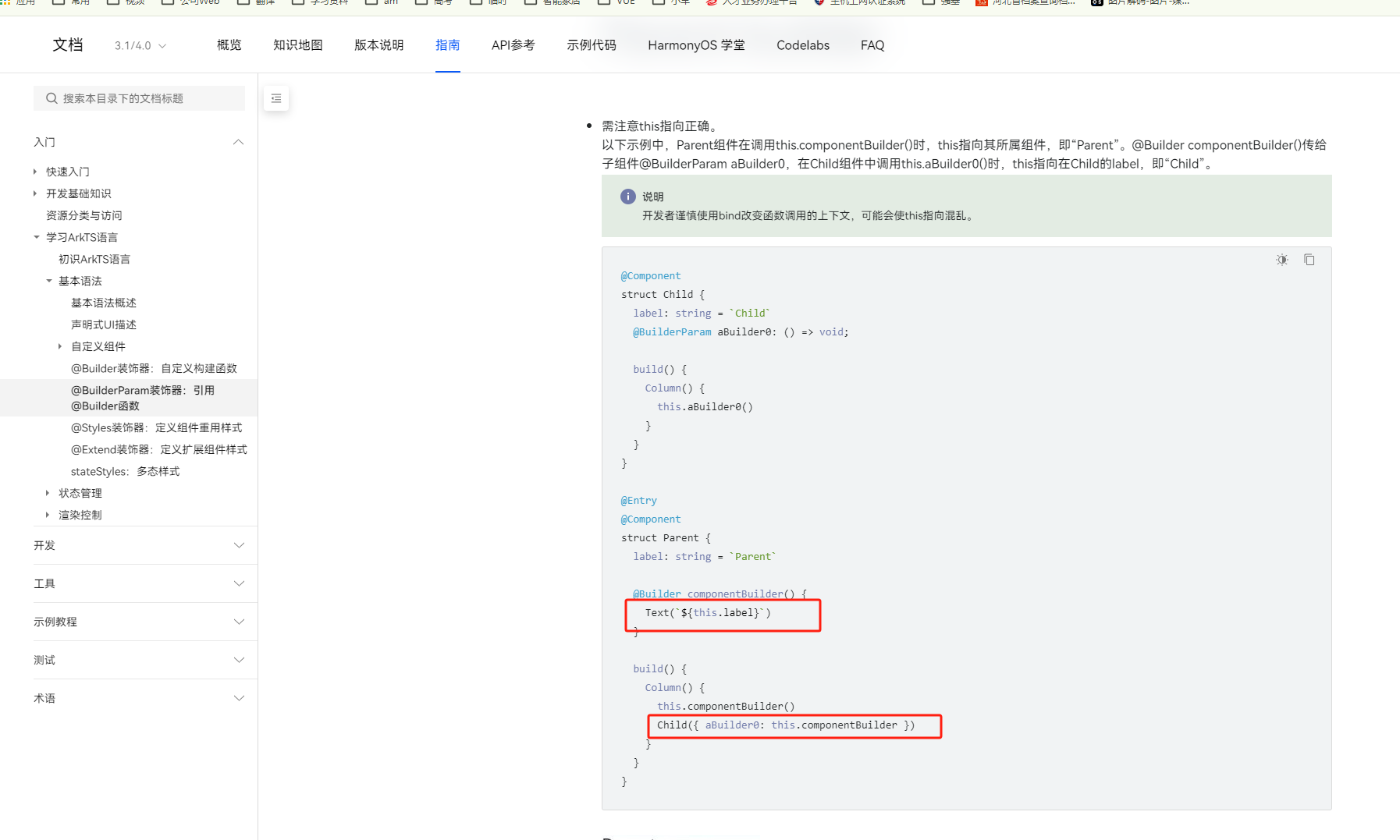This screenshot has width=1400, height=840.
Task: Collapse the 基本语法 tree node
Action: tap(48, 281)
